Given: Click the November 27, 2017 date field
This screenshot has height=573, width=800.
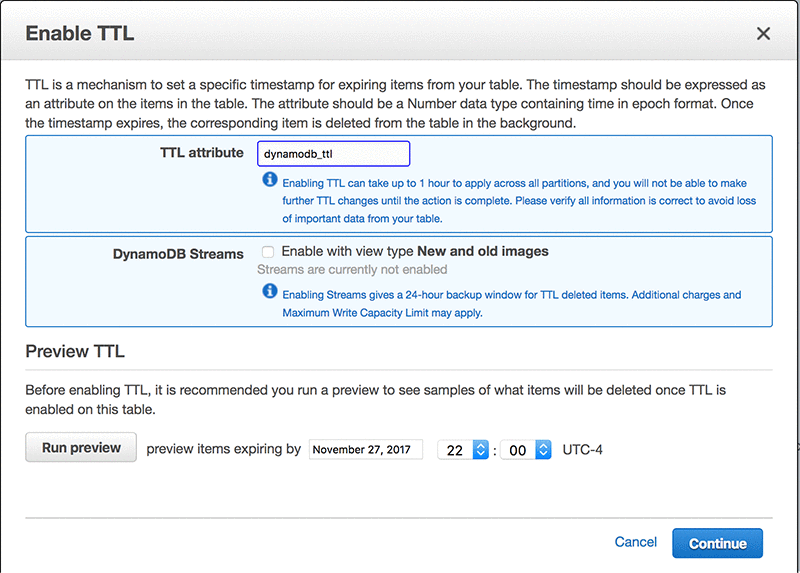Looking at the screenshot, I should [x=366, y=450].
